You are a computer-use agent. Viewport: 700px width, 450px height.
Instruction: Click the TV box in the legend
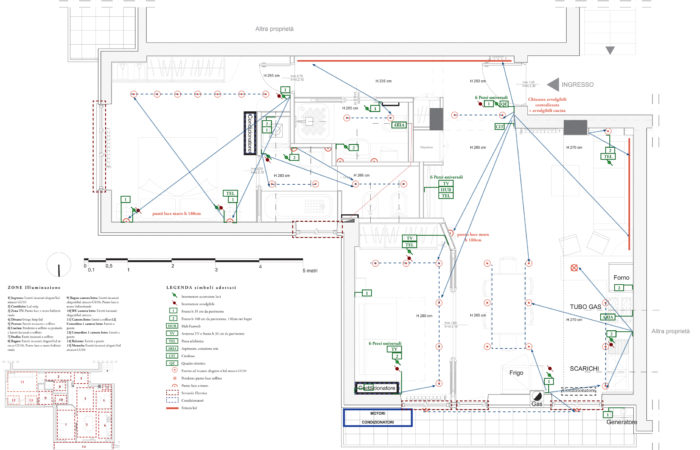pos(172,333)
